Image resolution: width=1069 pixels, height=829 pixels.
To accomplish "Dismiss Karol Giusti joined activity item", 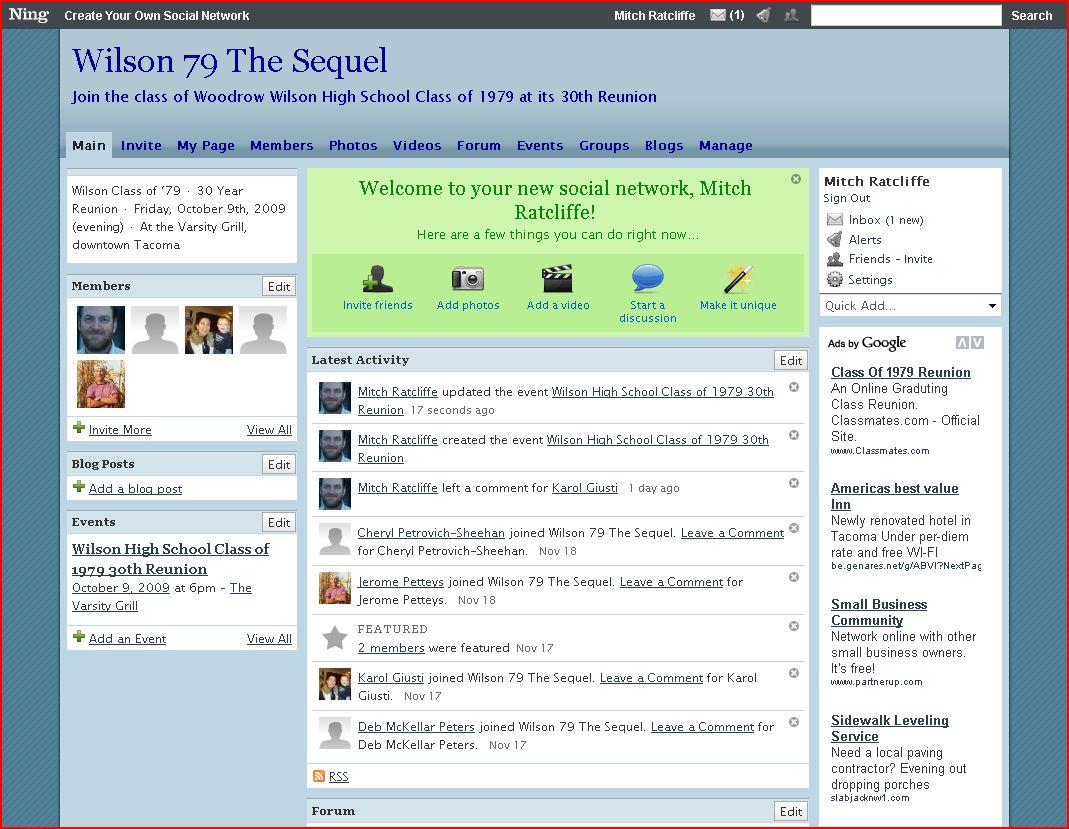I will click(794, 673).
